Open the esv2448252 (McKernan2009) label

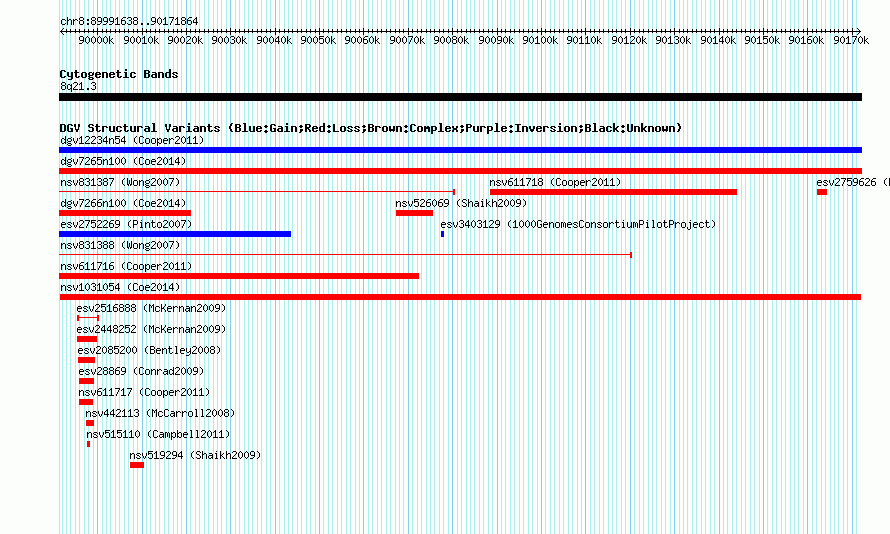point(151,329)
